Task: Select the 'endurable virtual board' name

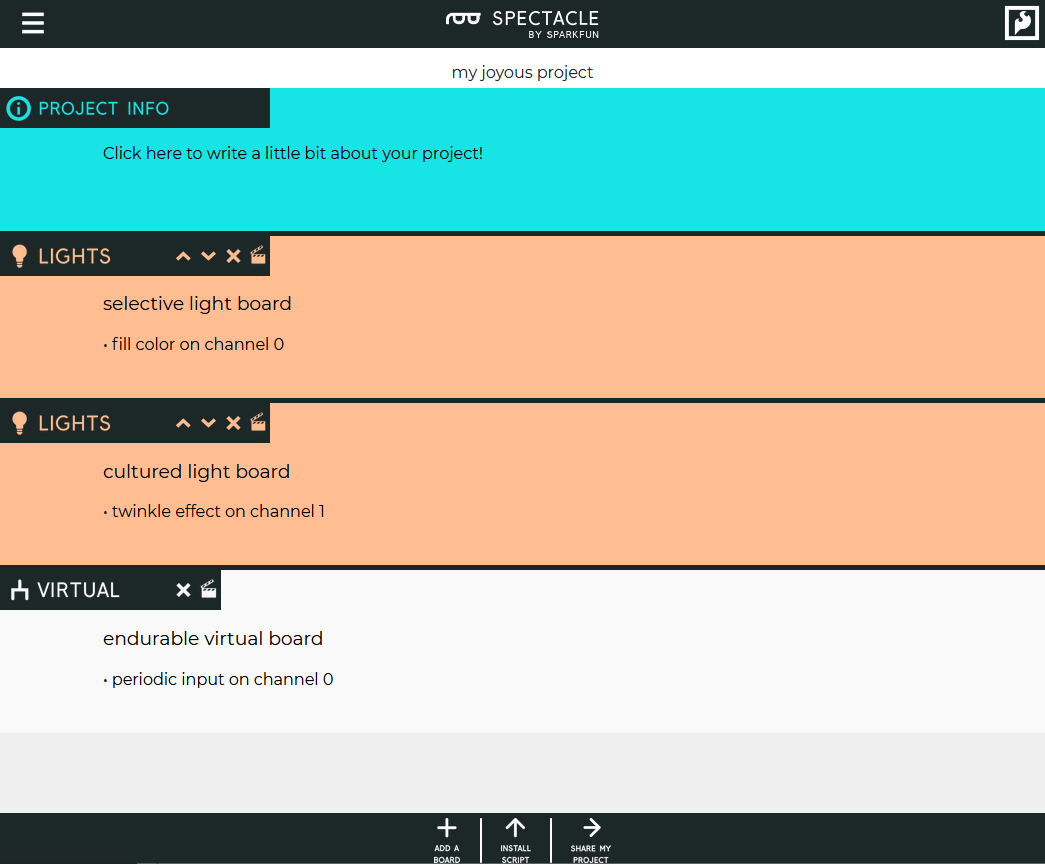Action: click(x=213, y=638)
